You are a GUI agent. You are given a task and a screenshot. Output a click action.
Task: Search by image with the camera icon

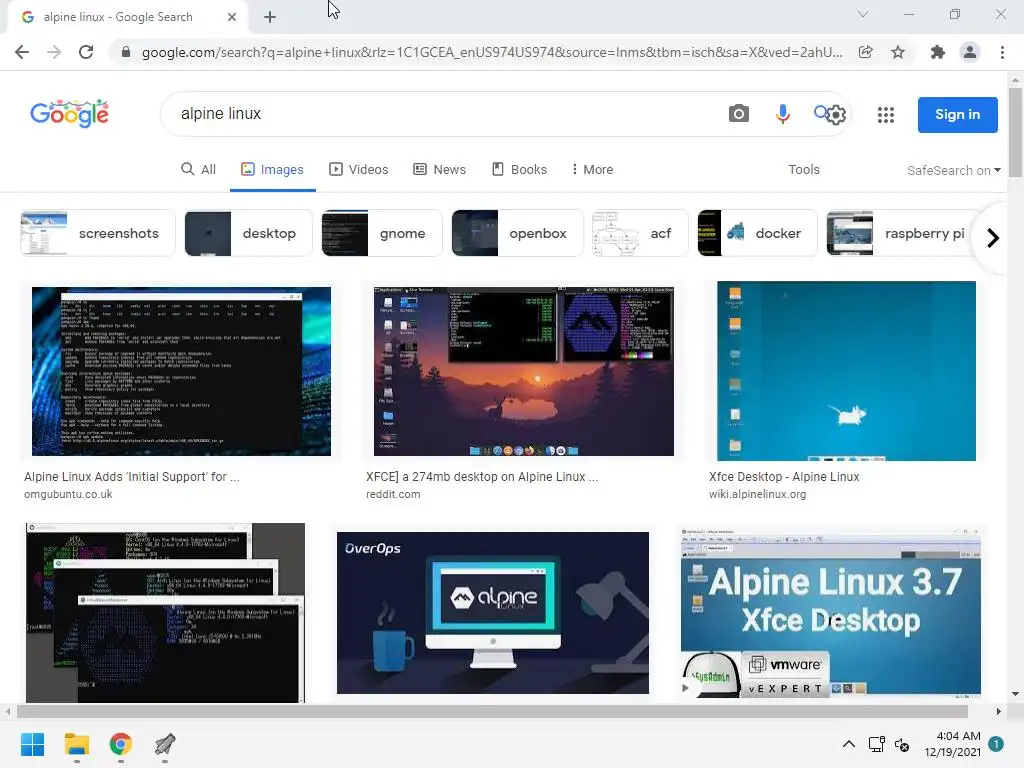point(739,114)
